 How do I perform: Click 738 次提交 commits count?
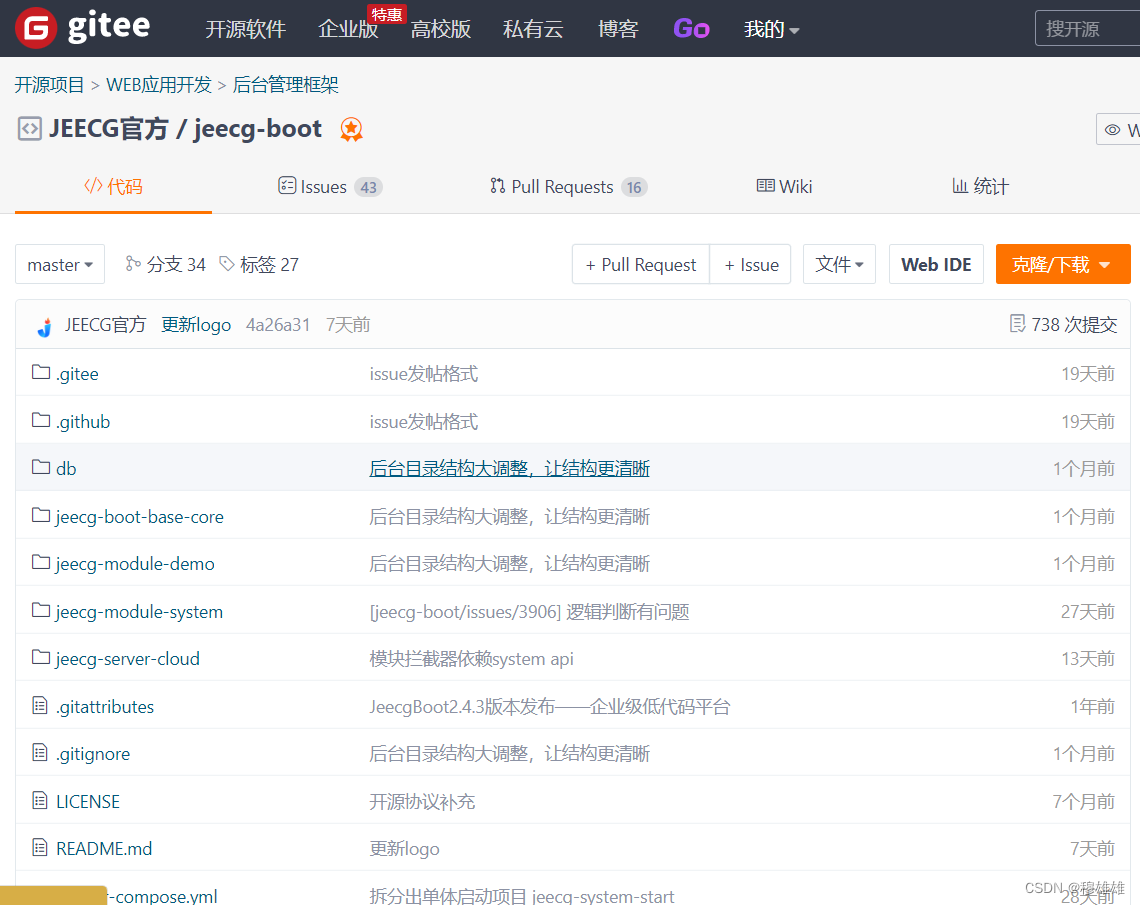tap(1074, 325)
